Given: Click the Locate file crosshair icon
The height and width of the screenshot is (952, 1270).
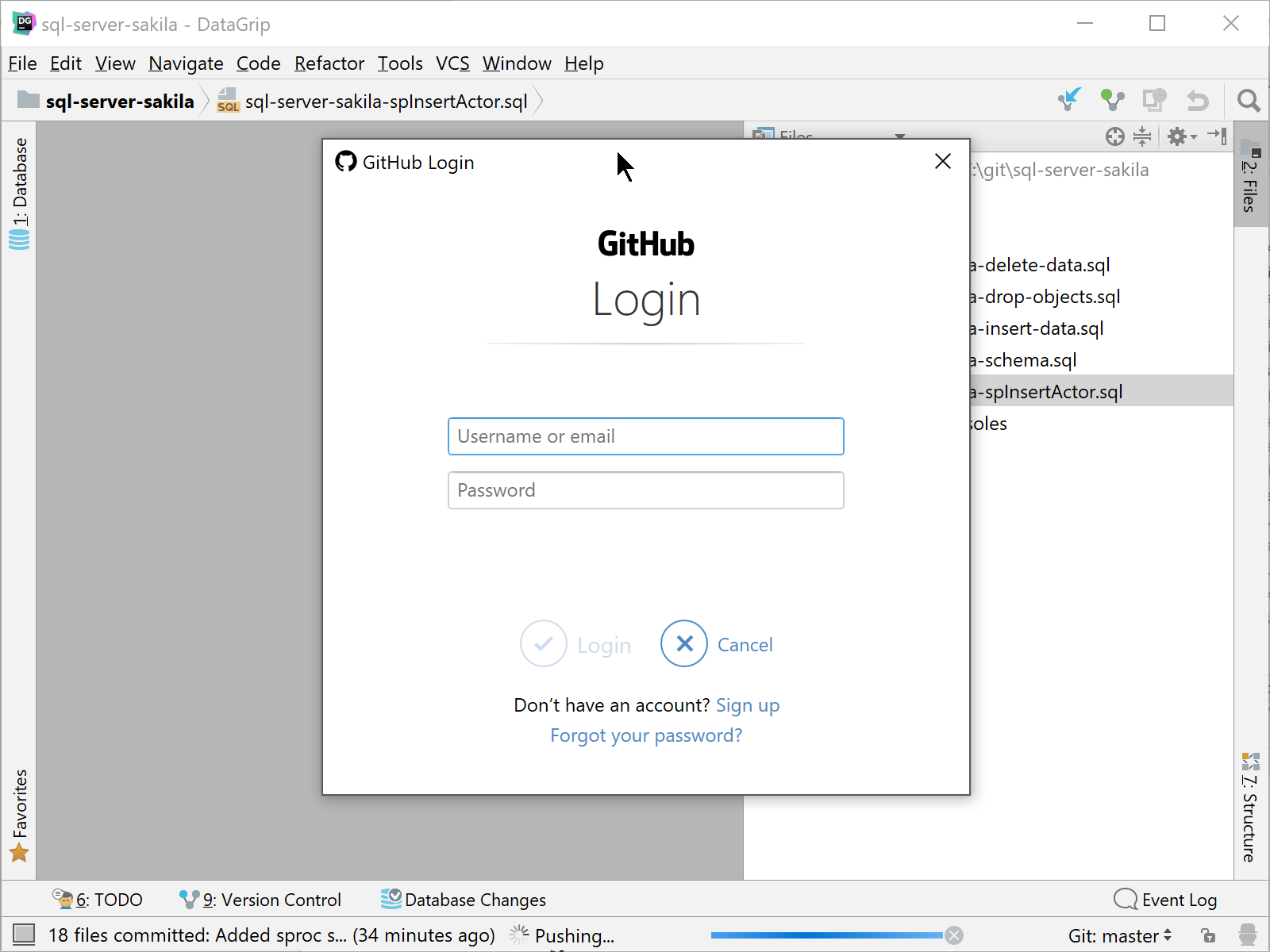Looking at the screenshot, I should 1114,136.
